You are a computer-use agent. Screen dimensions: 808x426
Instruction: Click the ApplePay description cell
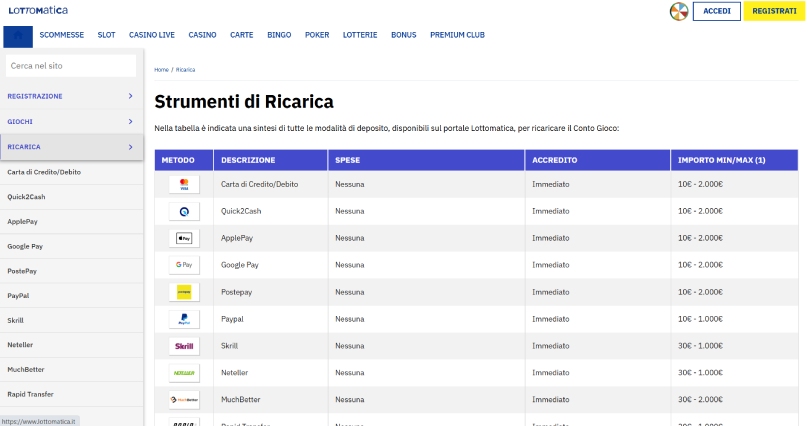click(x=271, y=238)
